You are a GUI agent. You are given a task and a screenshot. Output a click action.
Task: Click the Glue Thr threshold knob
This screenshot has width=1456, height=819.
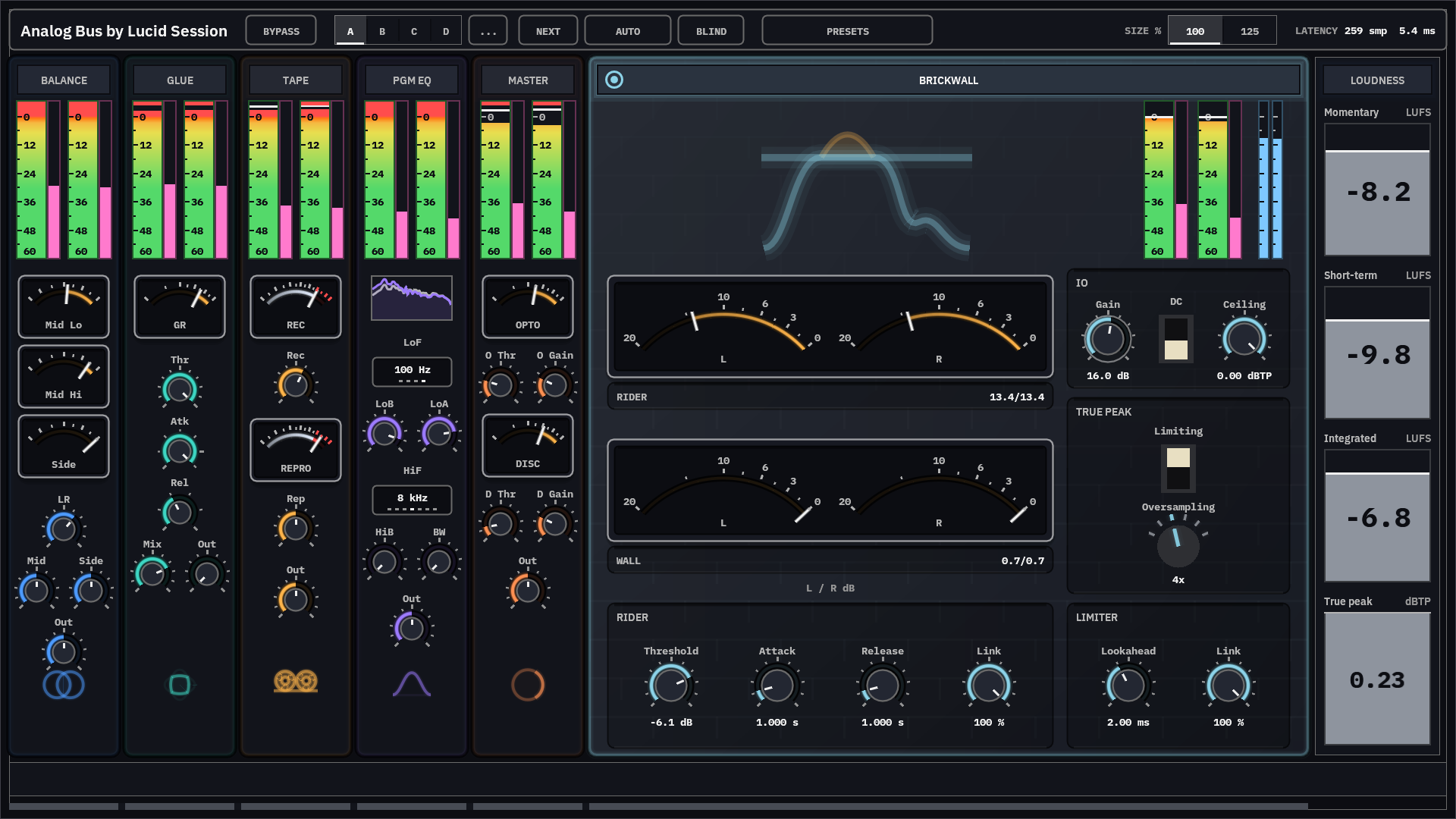pos(180,389)
